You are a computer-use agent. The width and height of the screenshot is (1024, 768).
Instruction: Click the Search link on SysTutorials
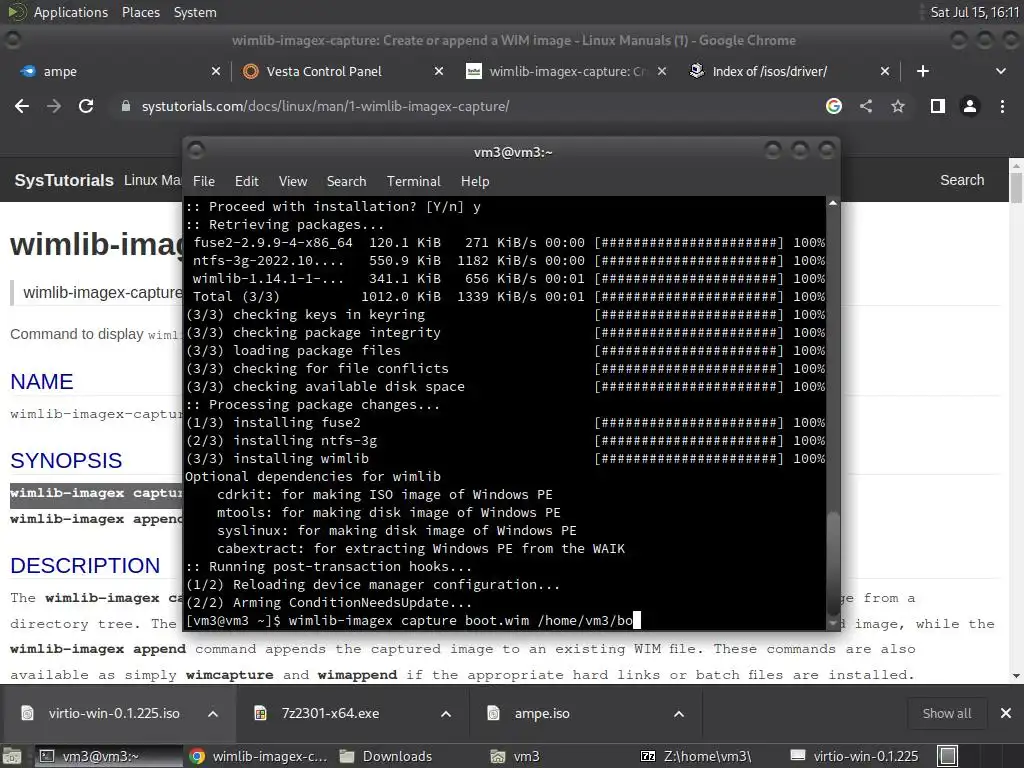click(962, 180)
